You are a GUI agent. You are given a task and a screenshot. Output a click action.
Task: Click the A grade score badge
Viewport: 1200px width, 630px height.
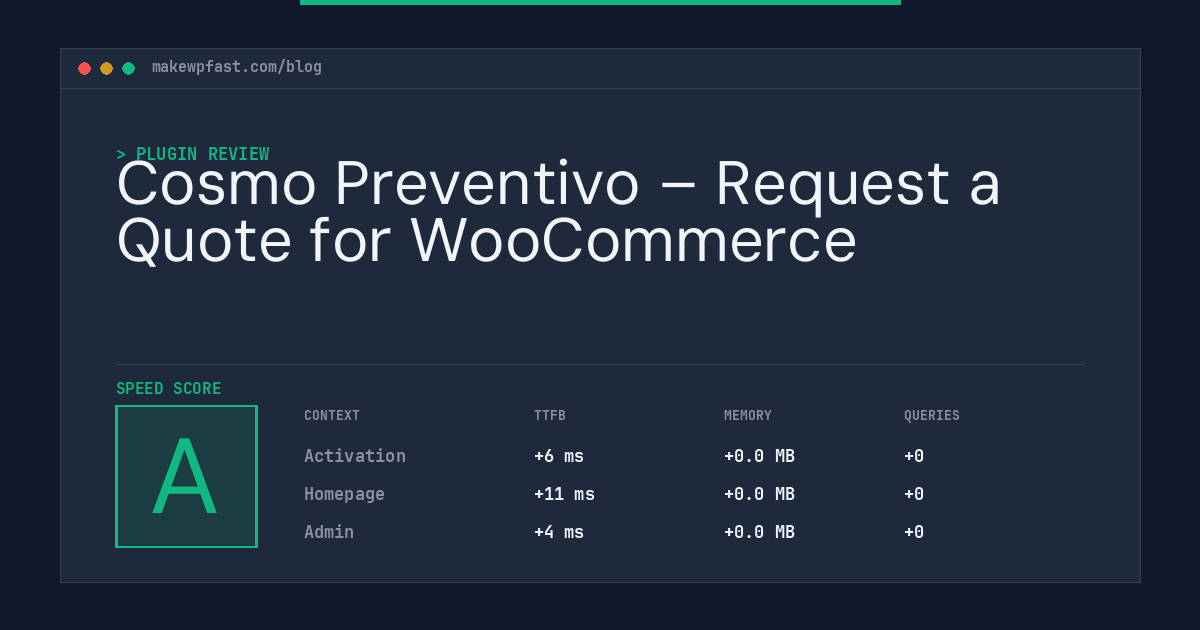(186, 476)
